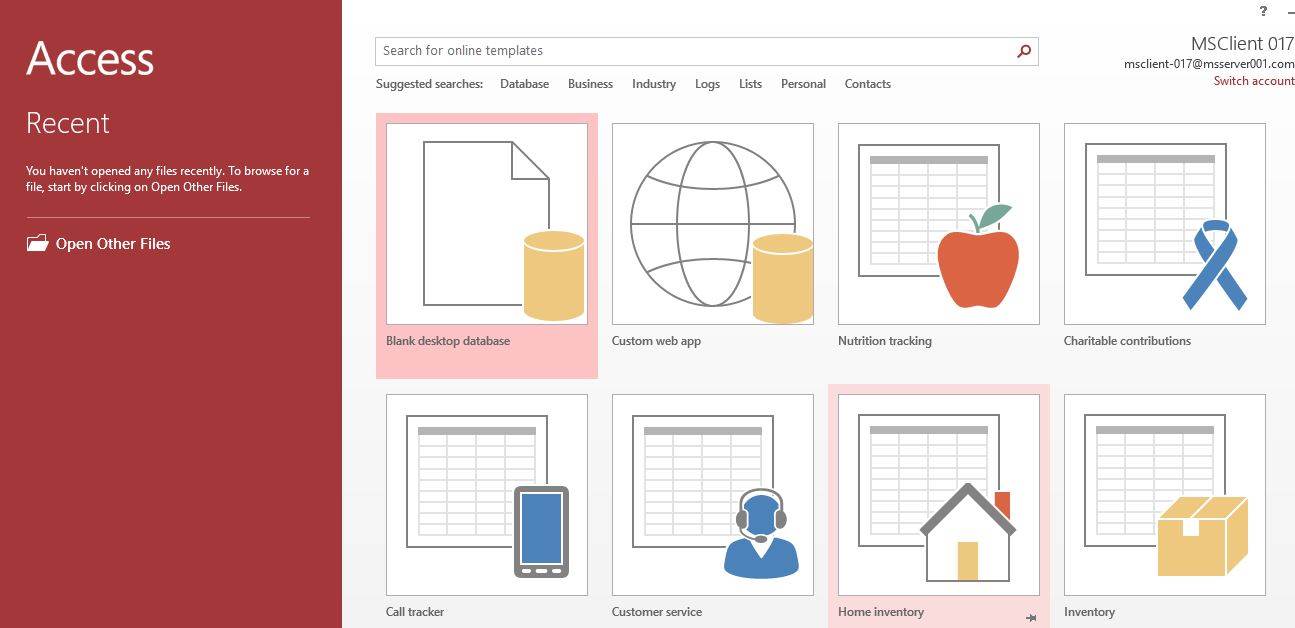Click the search magnifier icon
Viewport: 1295px width, 628px height.
[1022, 50]
